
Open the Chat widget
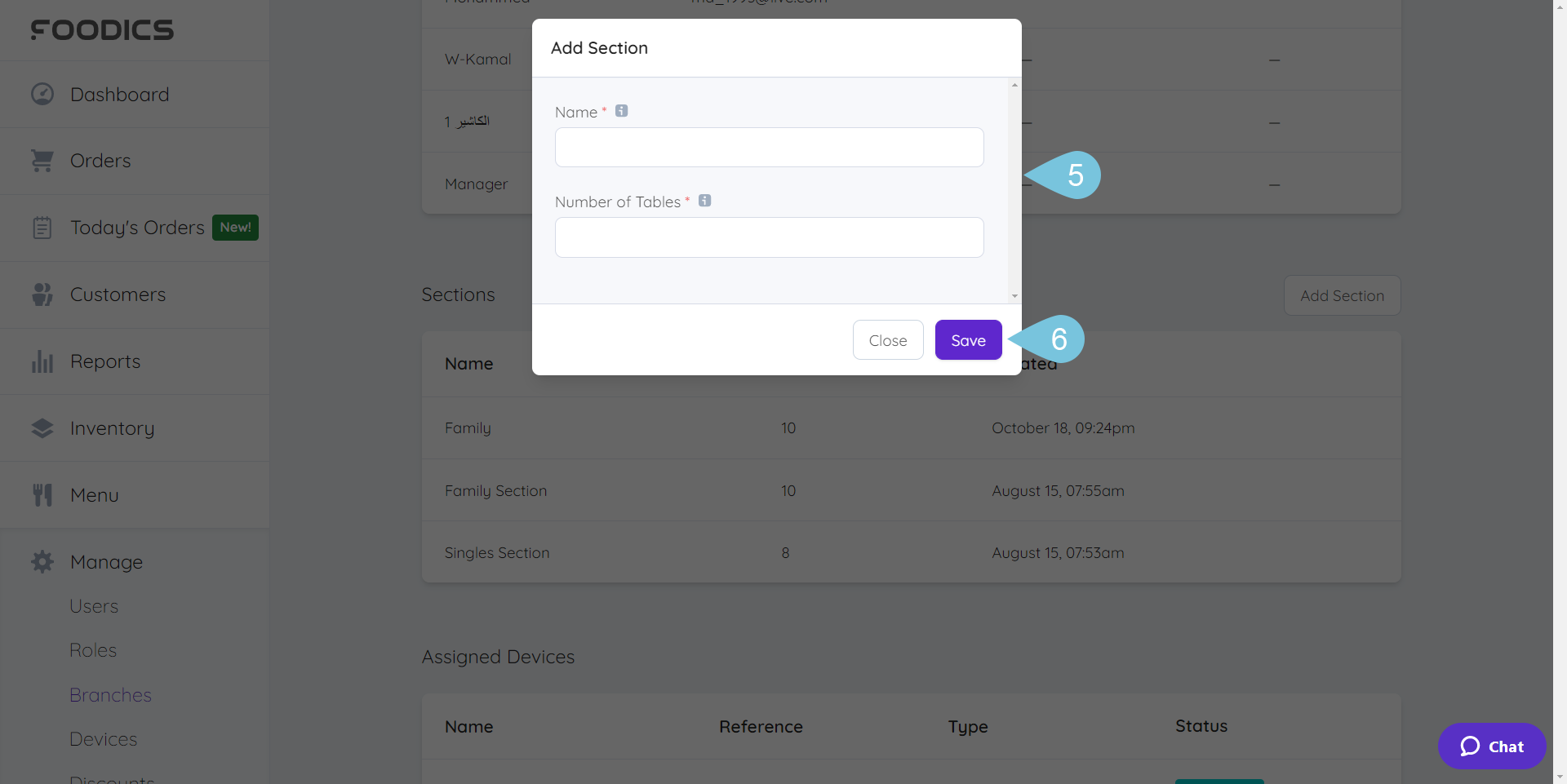tap(1491, 746)
